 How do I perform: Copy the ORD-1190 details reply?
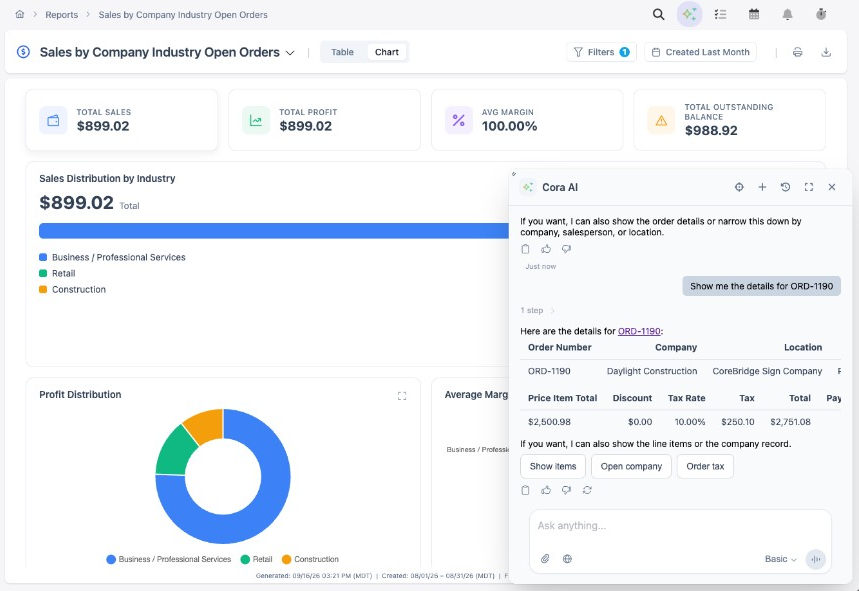tap(525, 490)
